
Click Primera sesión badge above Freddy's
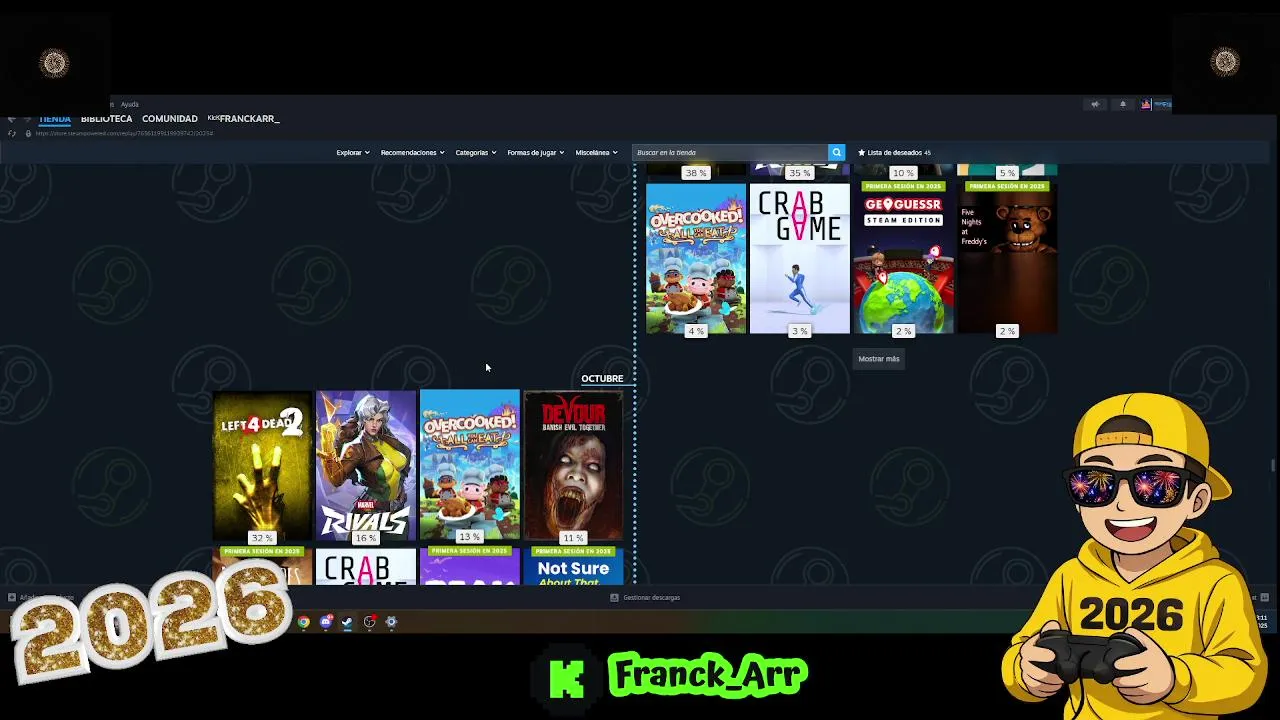point(1007,186)
